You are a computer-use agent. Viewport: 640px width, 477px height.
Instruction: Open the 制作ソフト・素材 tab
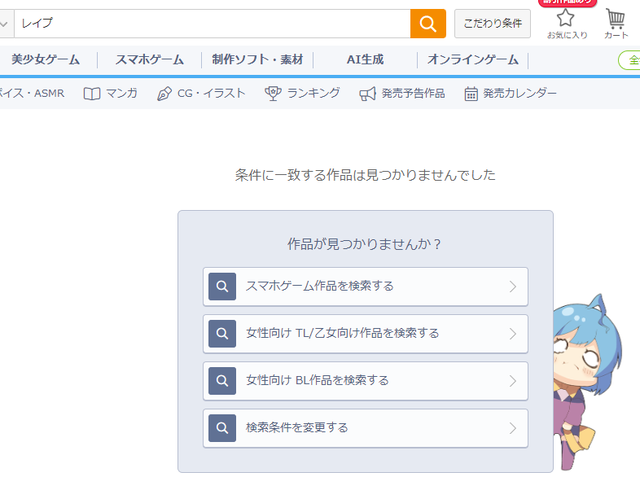click(x=258, y=60)
